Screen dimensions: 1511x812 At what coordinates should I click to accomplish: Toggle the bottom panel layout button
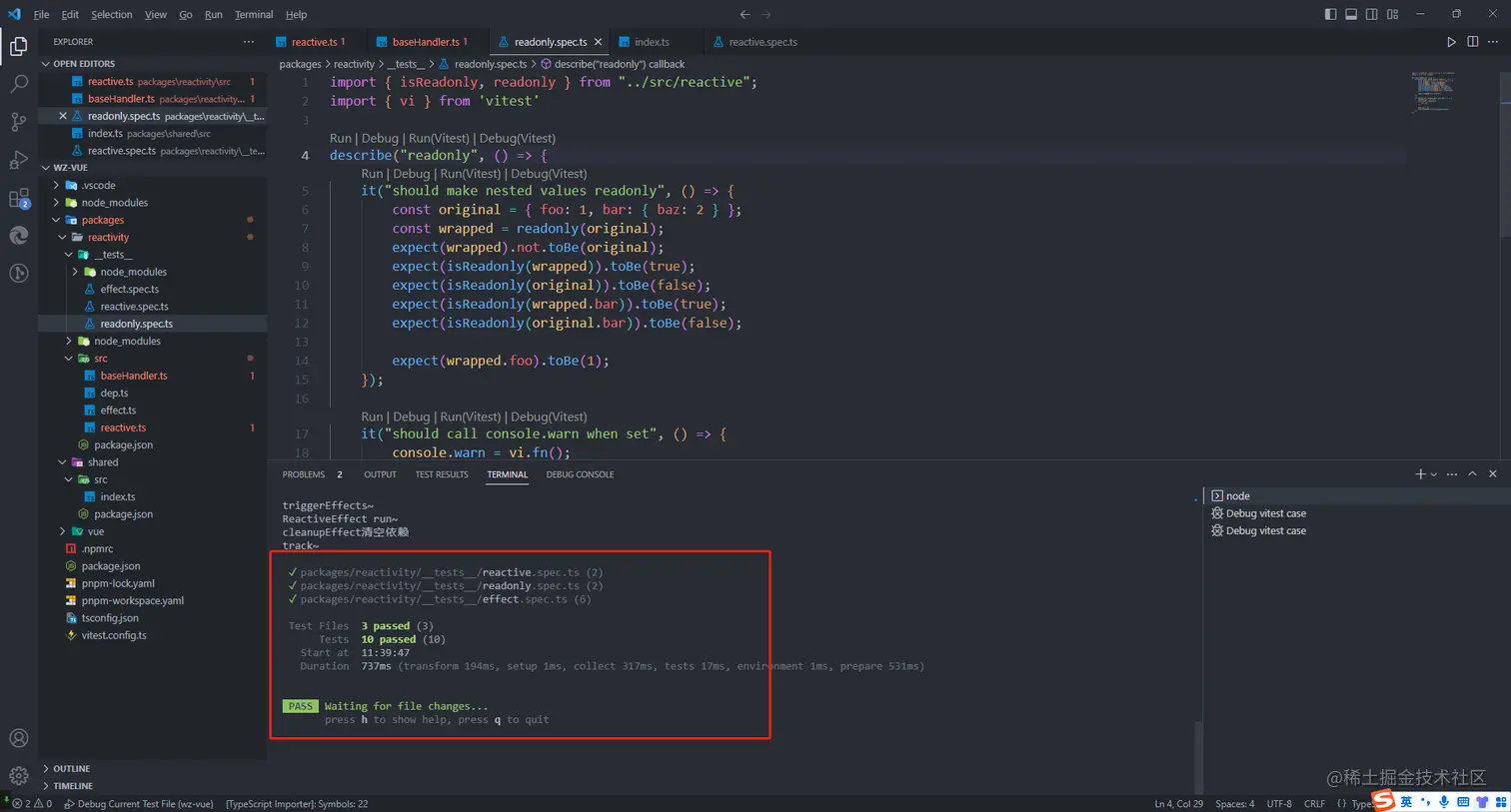[1351, 14]
